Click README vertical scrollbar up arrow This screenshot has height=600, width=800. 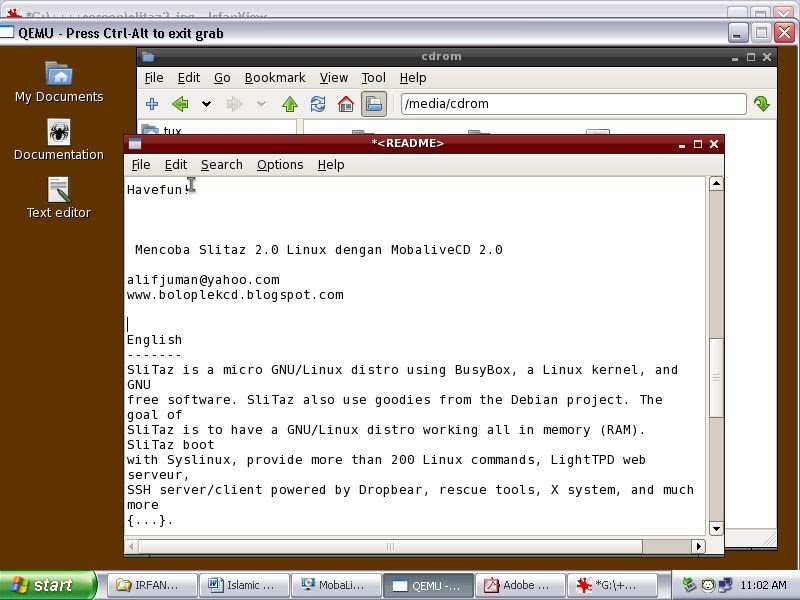coord(716,183)
